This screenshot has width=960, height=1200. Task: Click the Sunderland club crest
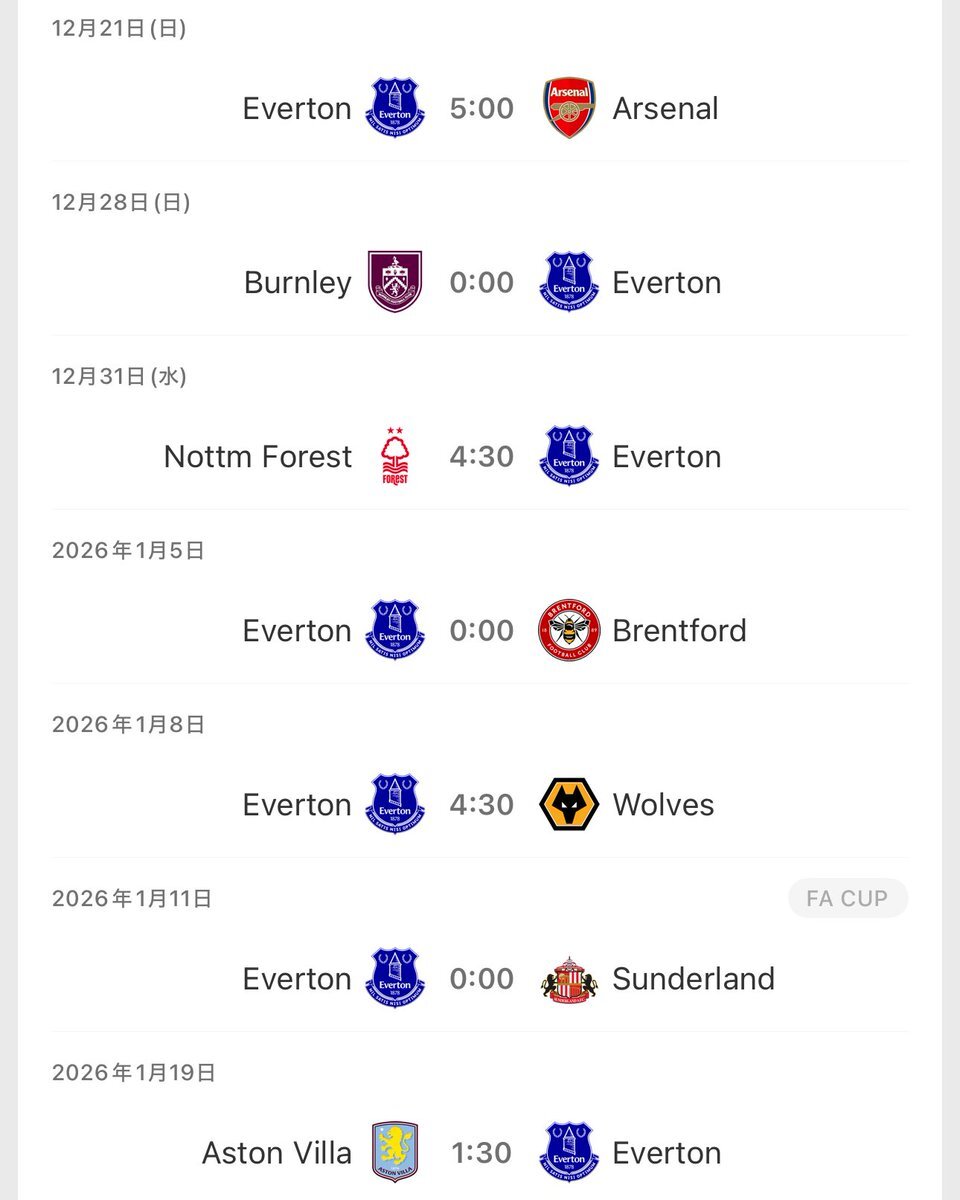[569, 979]
